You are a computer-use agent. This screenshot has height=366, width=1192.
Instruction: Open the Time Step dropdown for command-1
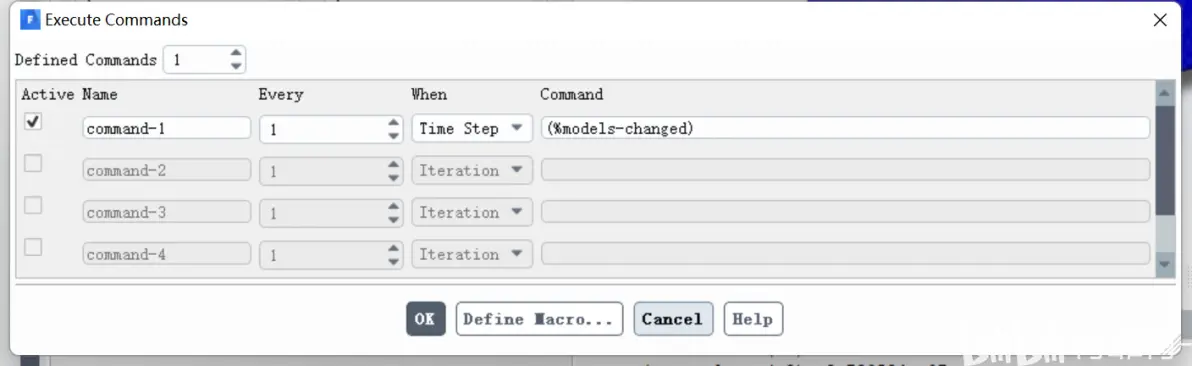471,129
